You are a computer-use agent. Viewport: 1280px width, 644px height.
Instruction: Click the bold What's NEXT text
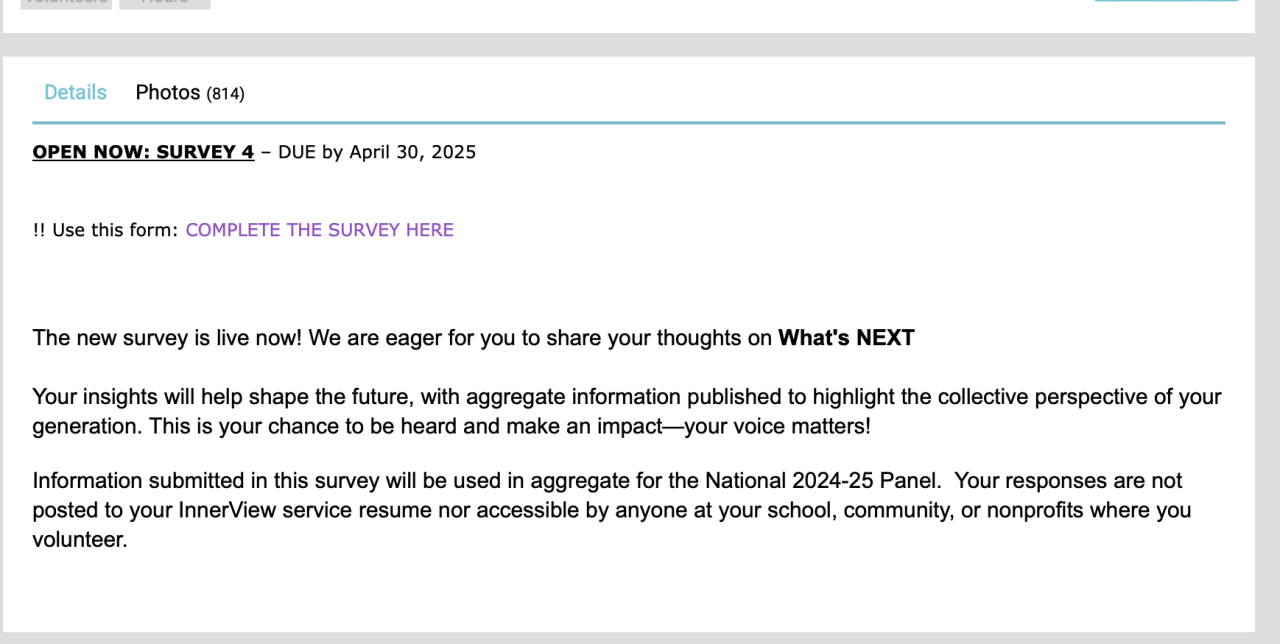(846, 338)
